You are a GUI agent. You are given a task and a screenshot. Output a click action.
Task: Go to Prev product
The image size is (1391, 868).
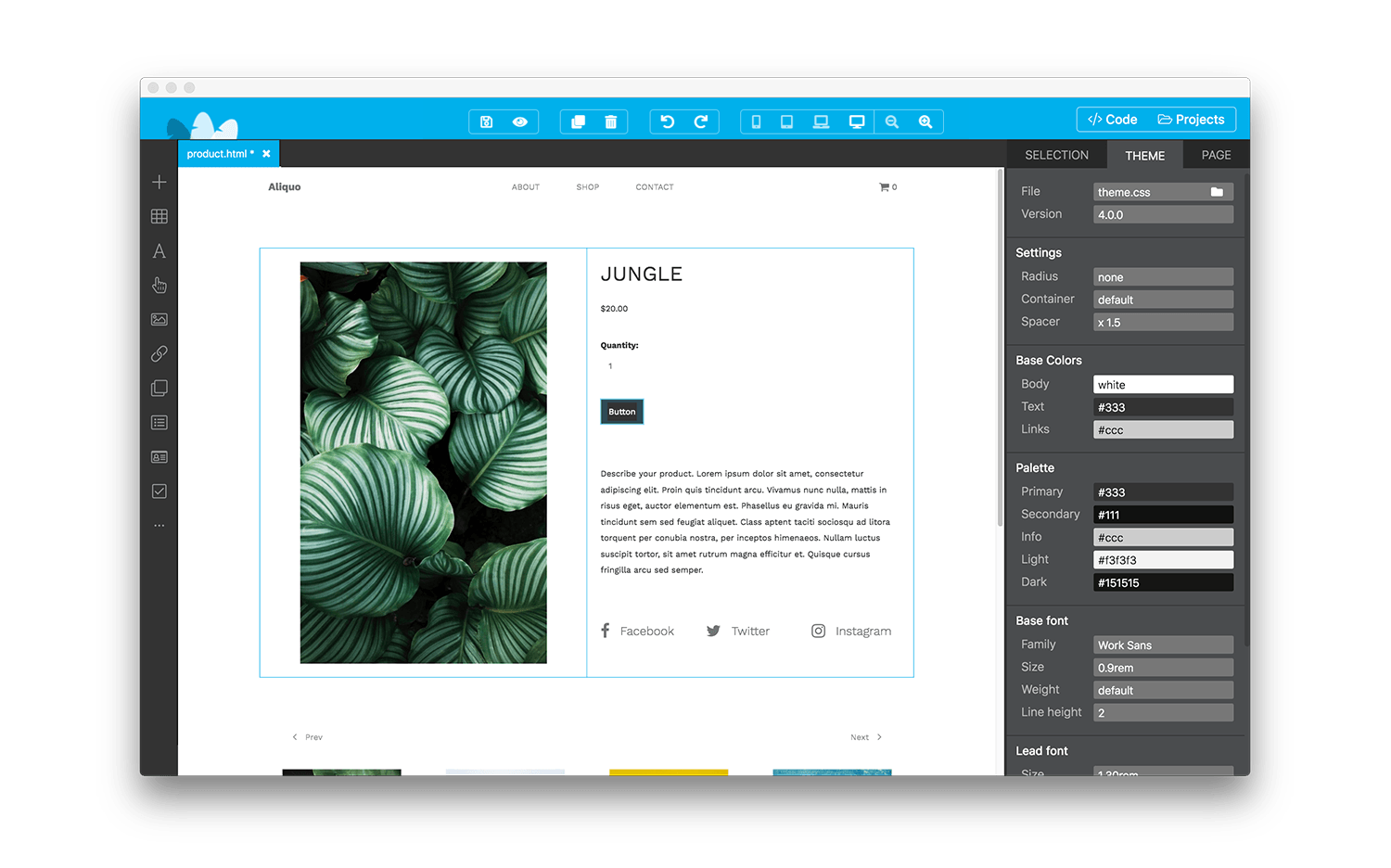(308, 737)
